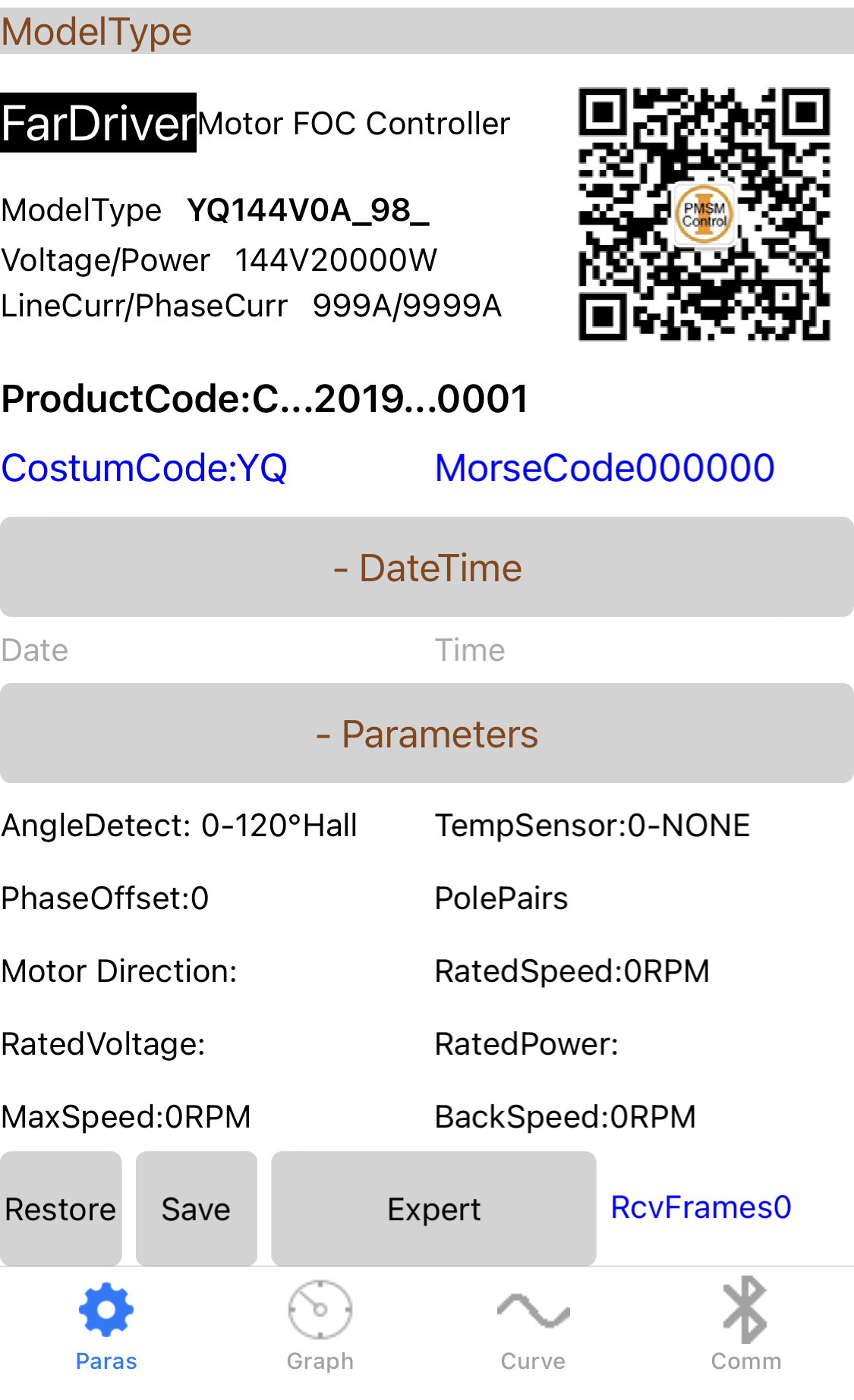
Task: Select the AngleDetect 0-120°Hall setting
Action: 179,826
